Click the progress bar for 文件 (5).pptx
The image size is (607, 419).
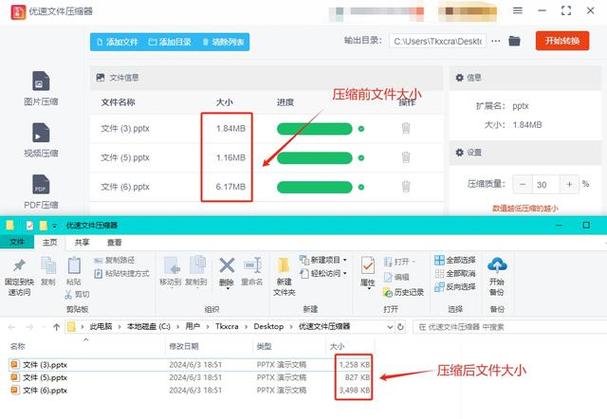click(x=315, y=158)
